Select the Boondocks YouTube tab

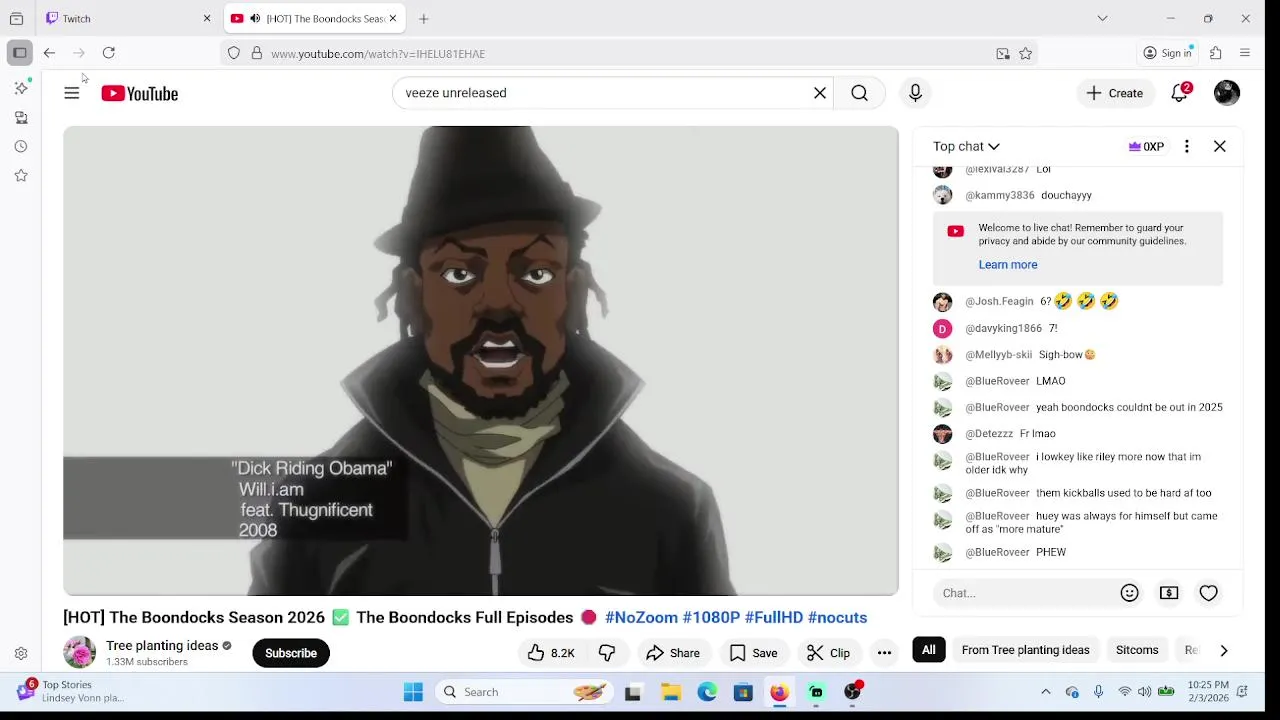[313, 18]
